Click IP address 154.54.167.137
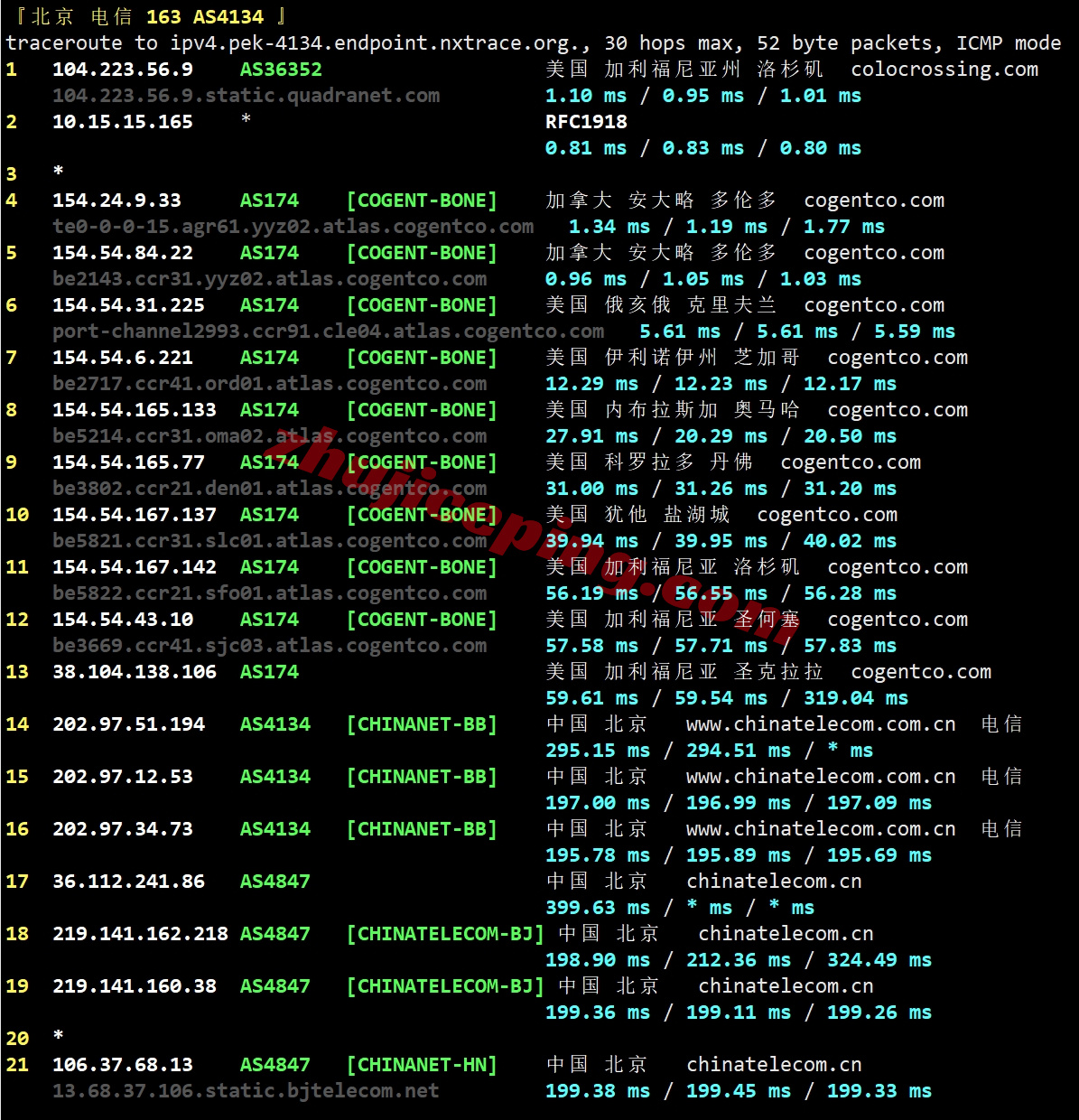This screenshot has height=1120, width=1079. 135,515
